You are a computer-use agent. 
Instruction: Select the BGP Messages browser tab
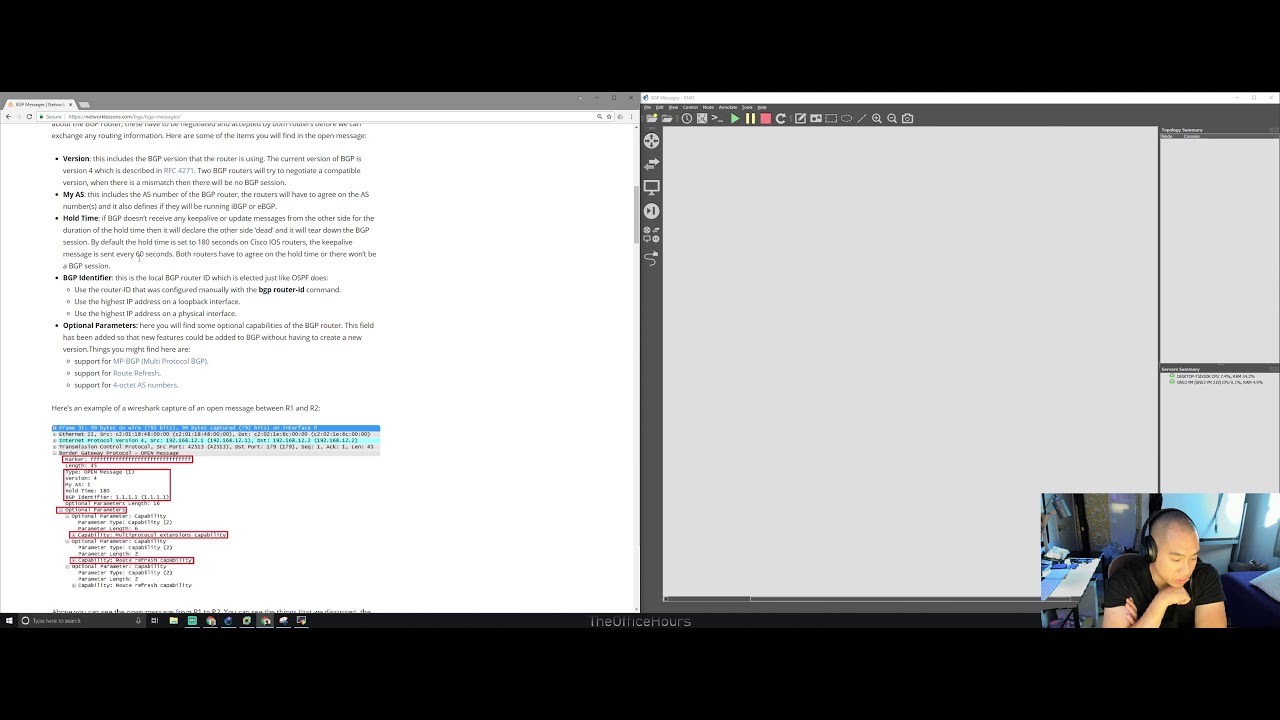tap(39, 104)
